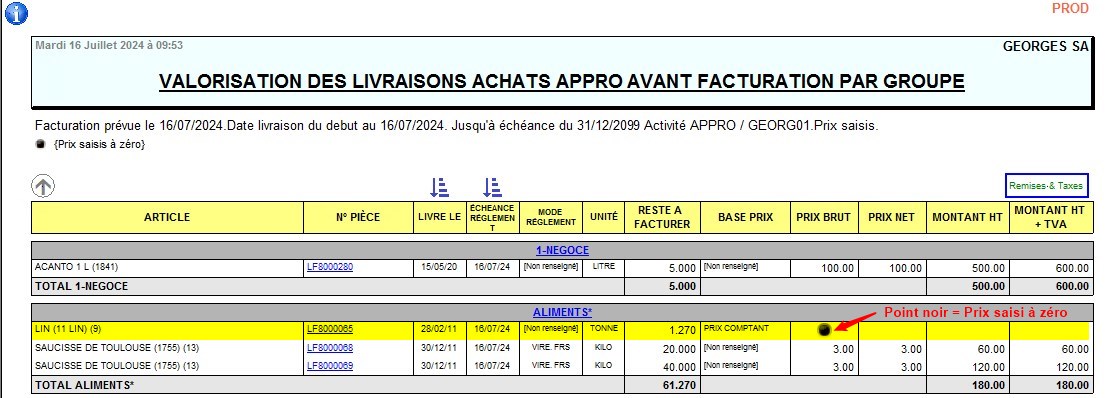Open piece link LF8000065
The height and width of the screenshot is (398, 1114).
pyautogui.click(x=330, y=329)
